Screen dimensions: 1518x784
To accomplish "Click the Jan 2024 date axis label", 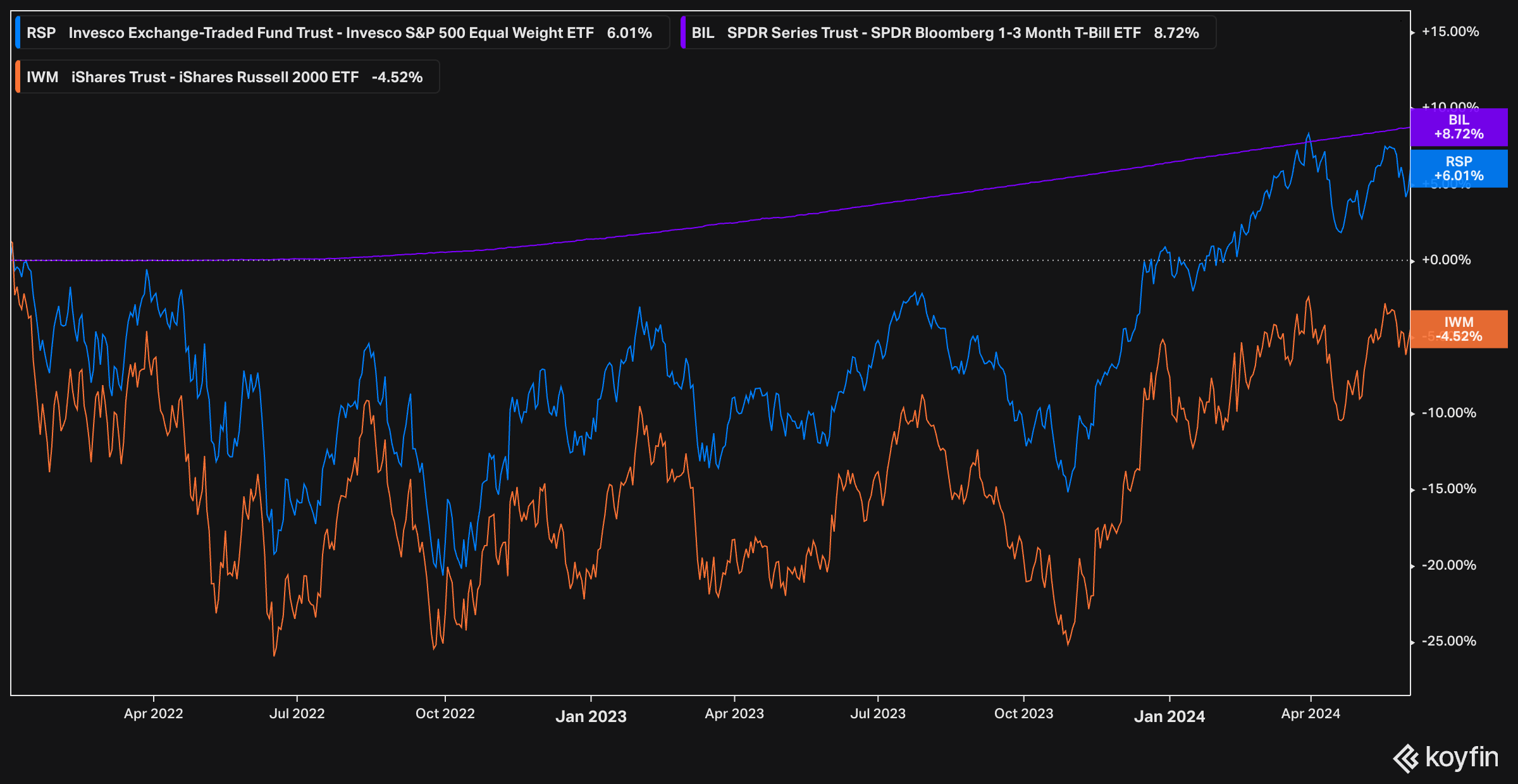I will [x=1169, y=716].
